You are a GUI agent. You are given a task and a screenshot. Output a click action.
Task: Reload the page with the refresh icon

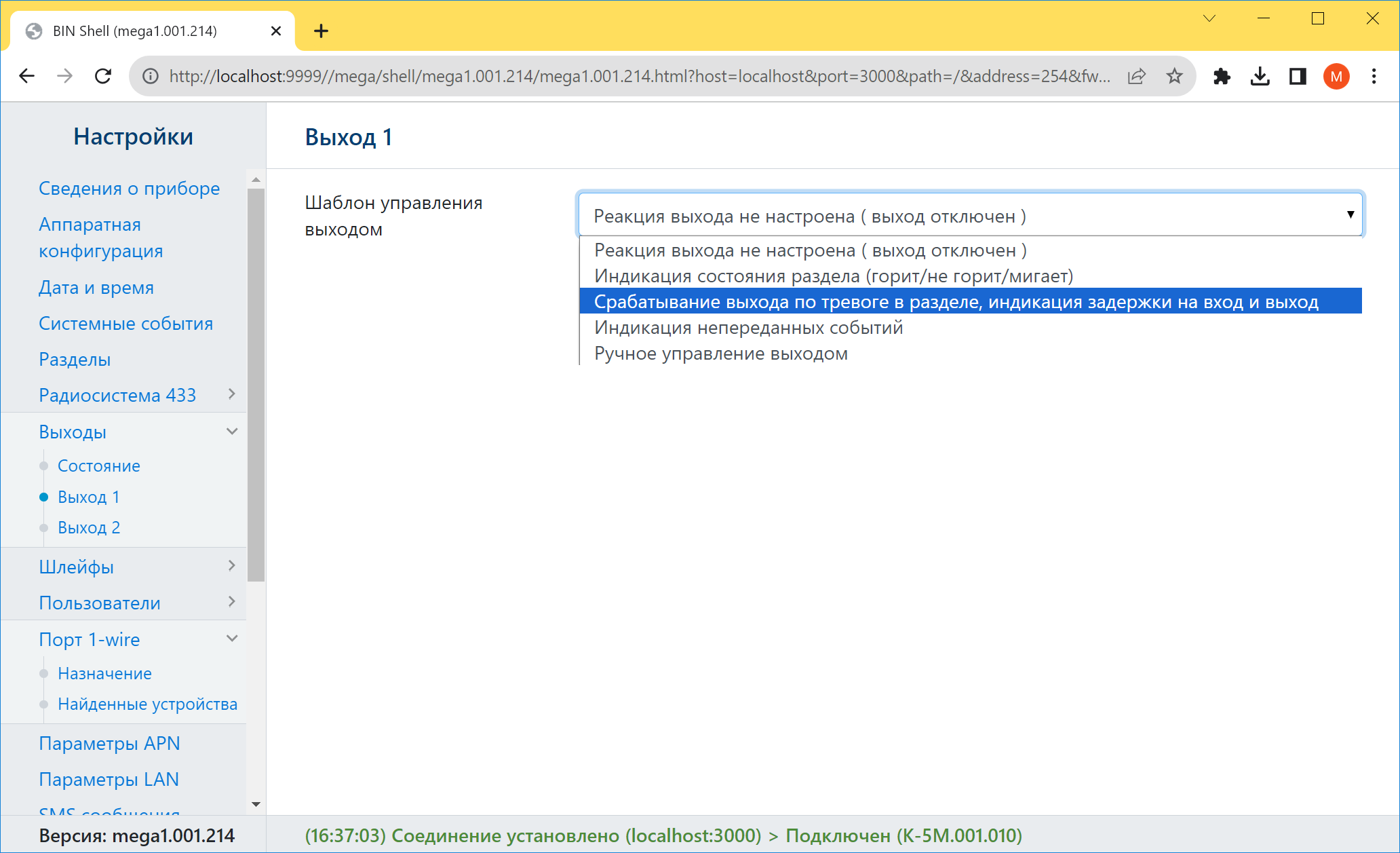point(103,76)
